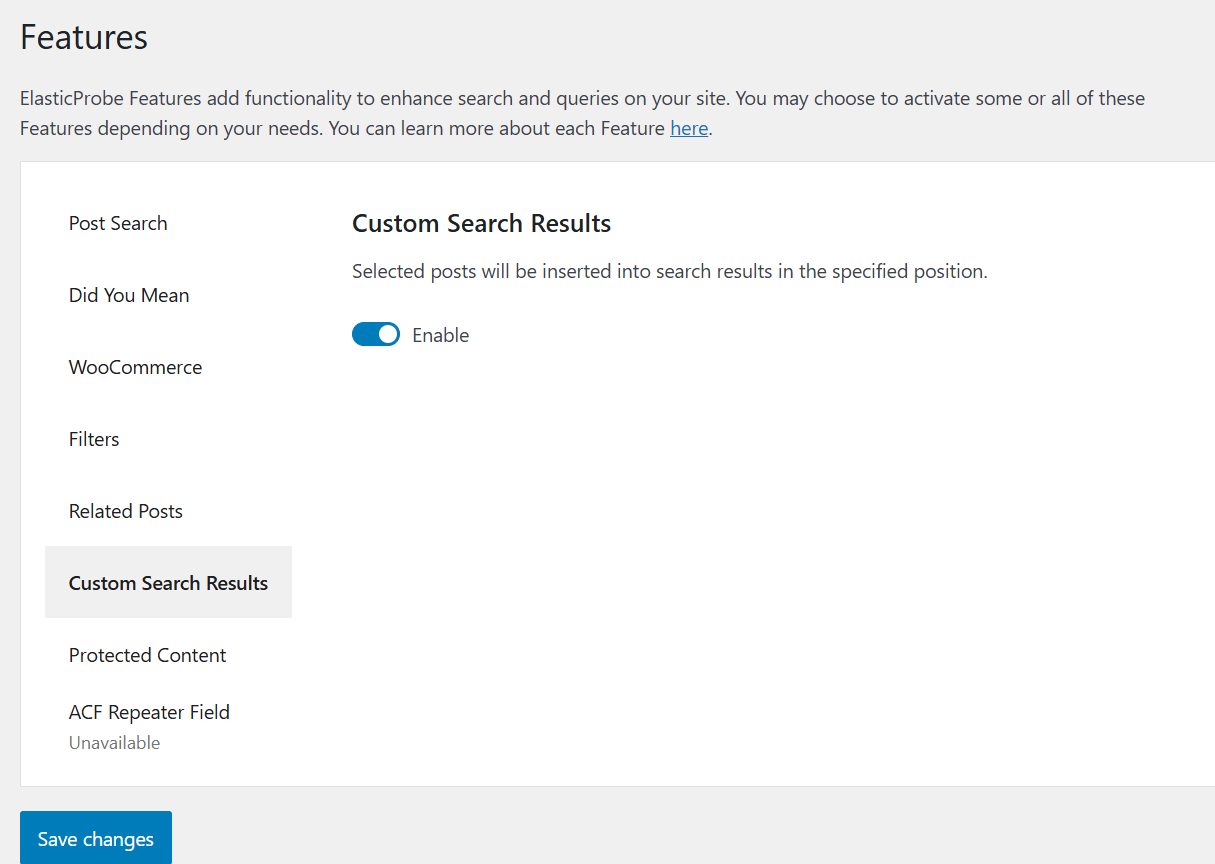Click the Features page heading
The width and height of the screenshot is (1215, 864).
point(84,37)
